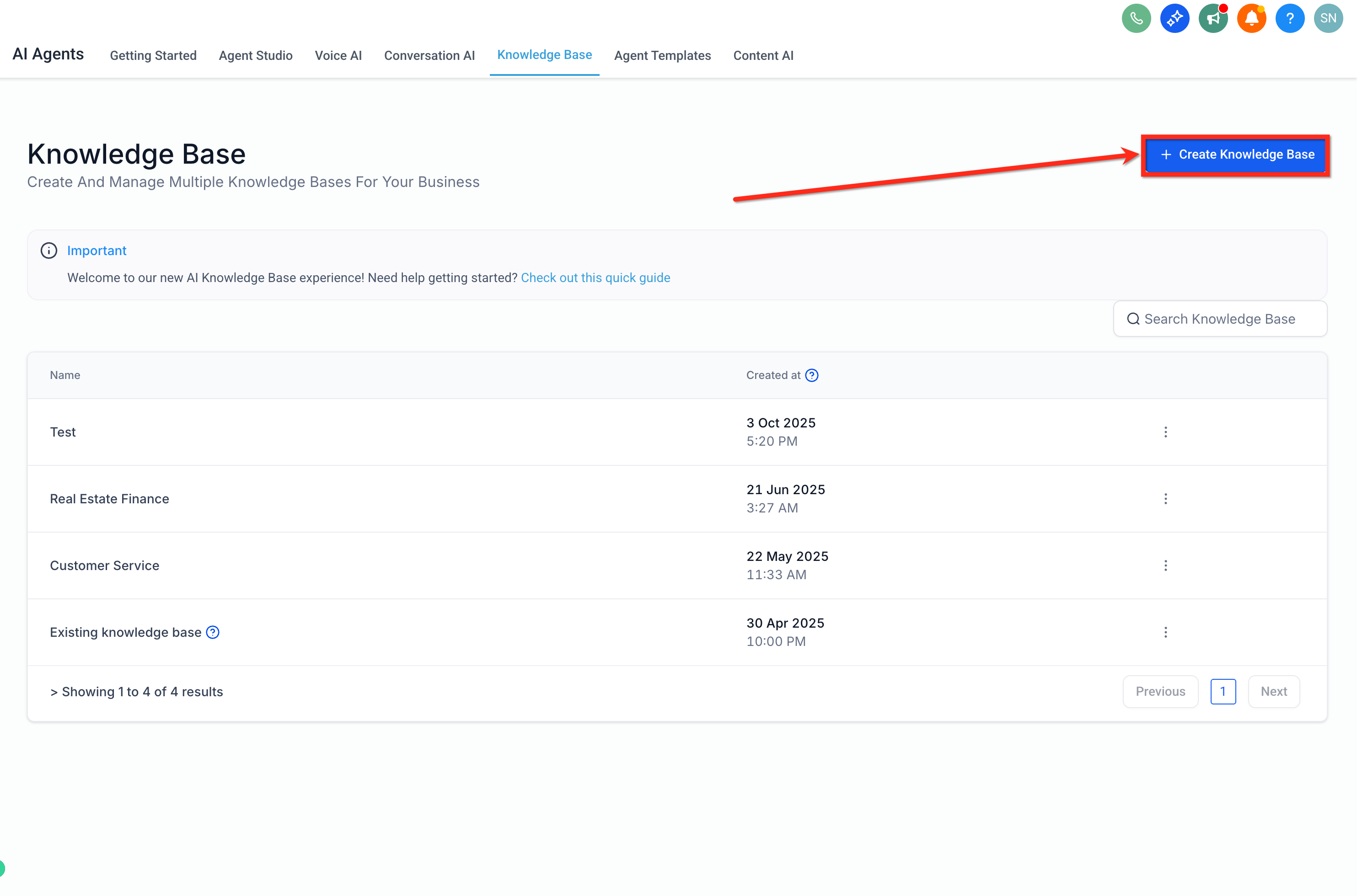1357x896 pixels.
Task: Click the blue question mark help icon
Action: [x=1290, y=18]
